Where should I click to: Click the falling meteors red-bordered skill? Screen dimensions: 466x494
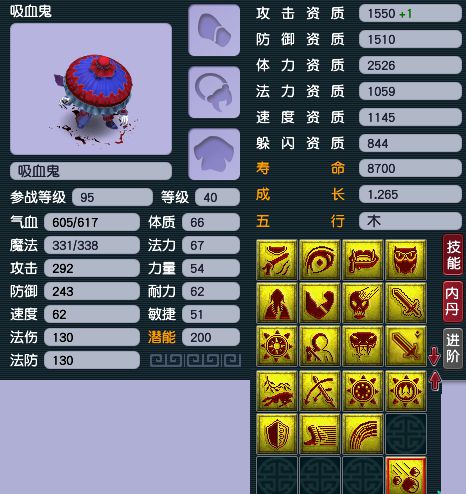[406, 476]
